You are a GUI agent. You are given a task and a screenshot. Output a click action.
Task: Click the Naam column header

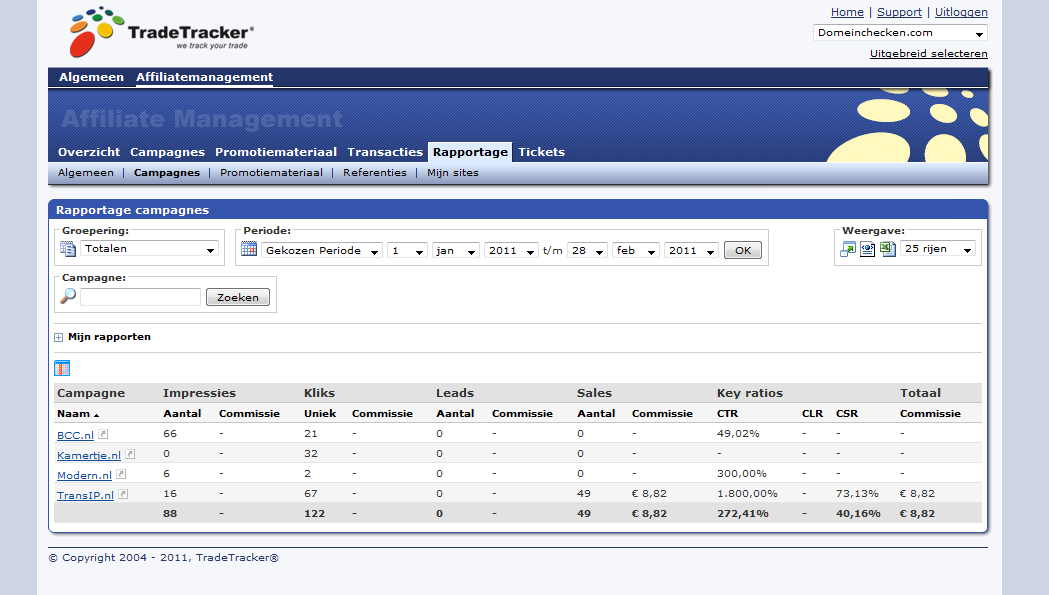(x=73, y=414)
